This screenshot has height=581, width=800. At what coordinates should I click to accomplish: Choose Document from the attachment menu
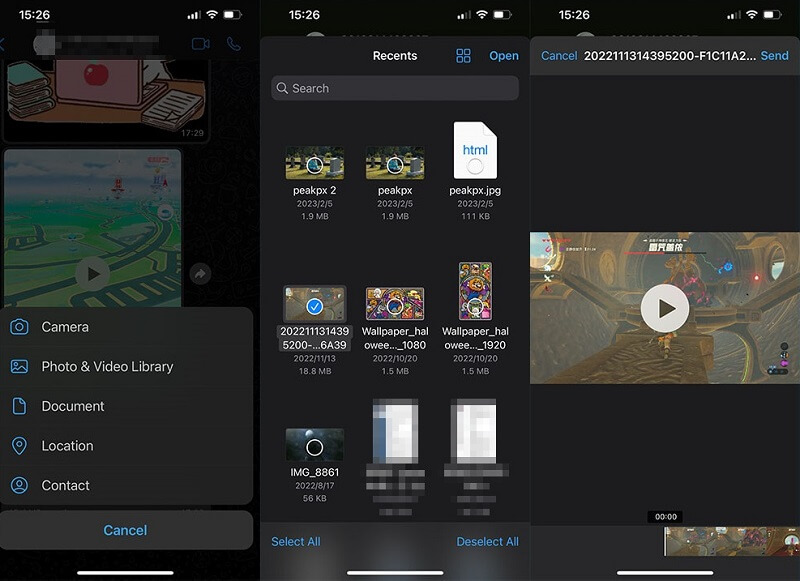coord(126,406)
